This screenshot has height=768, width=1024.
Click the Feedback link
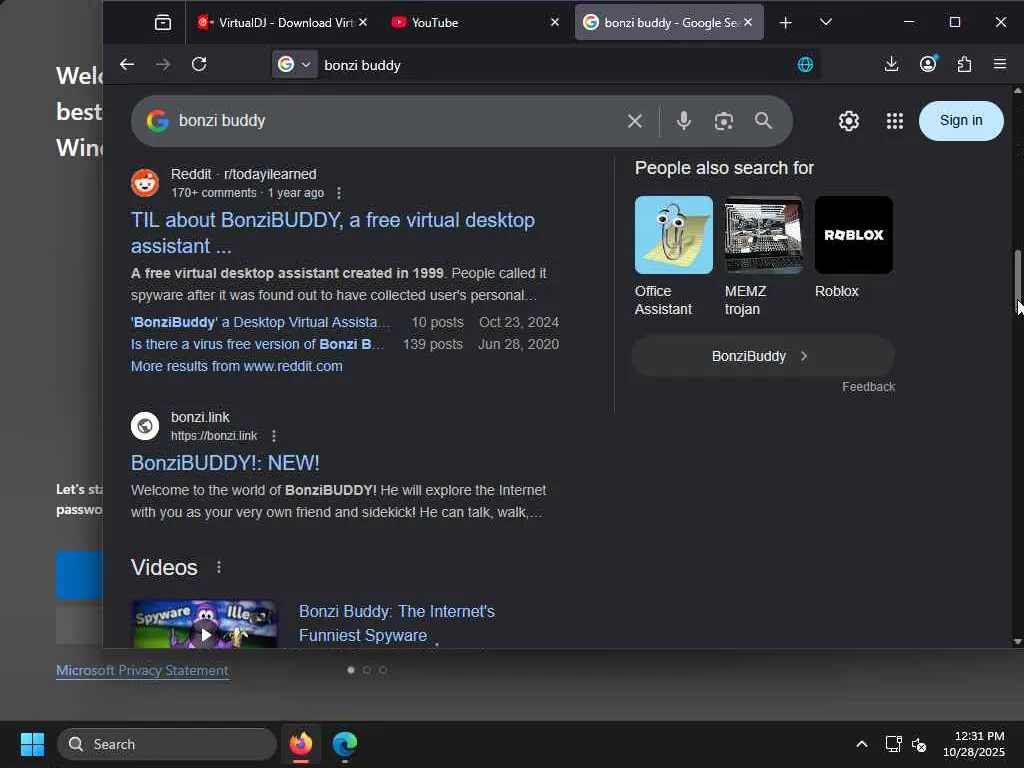coord(868,387)
